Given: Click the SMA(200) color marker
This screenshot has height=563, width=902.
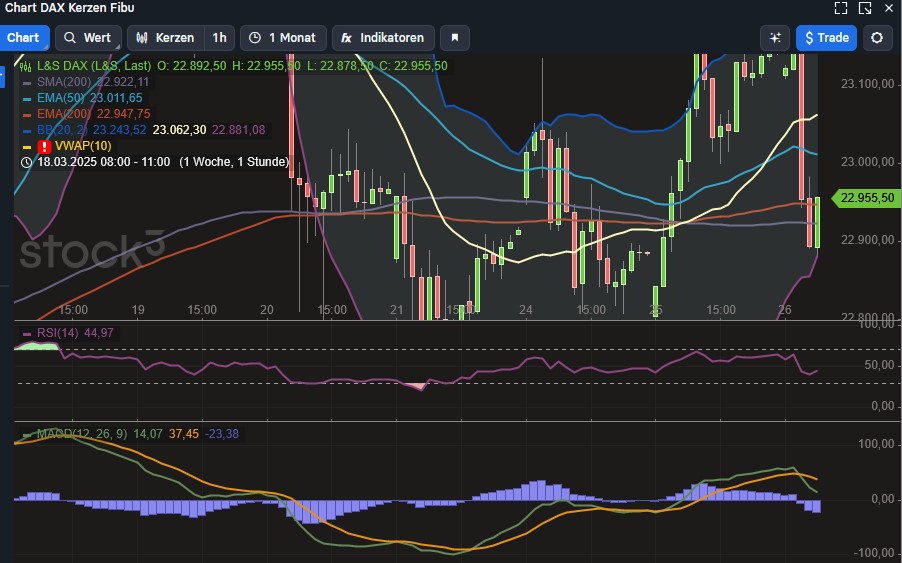Looking at the screenshot, I should point(26,83).
